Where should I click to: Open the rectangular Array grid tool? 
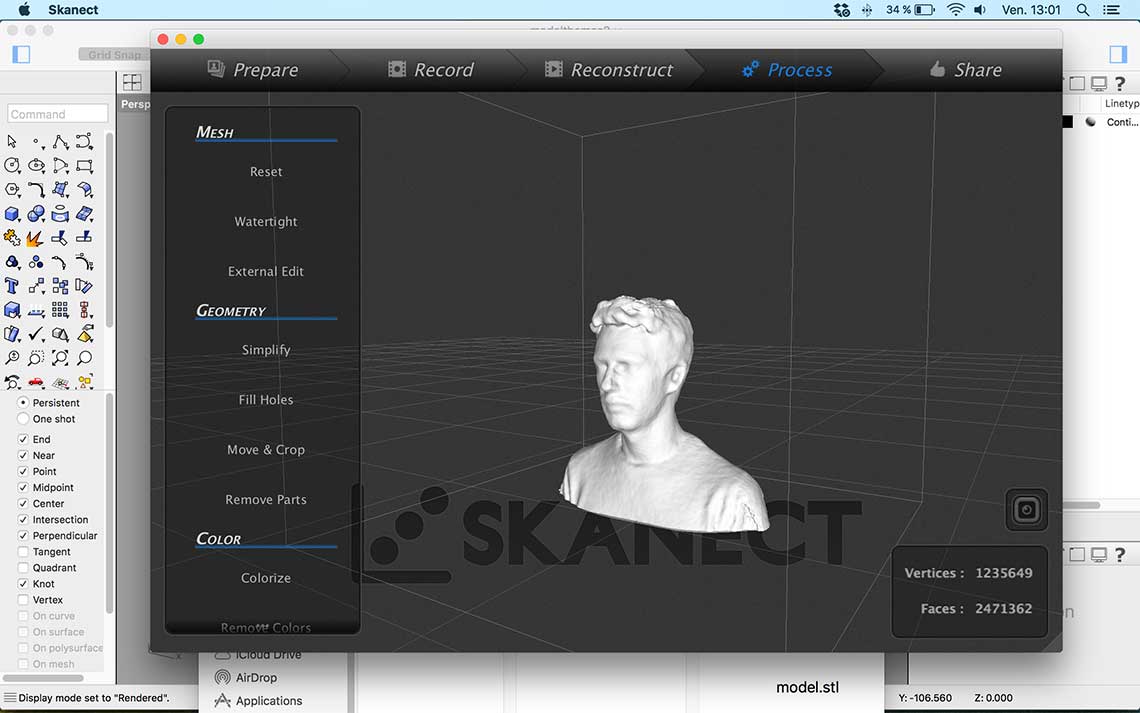60,310
